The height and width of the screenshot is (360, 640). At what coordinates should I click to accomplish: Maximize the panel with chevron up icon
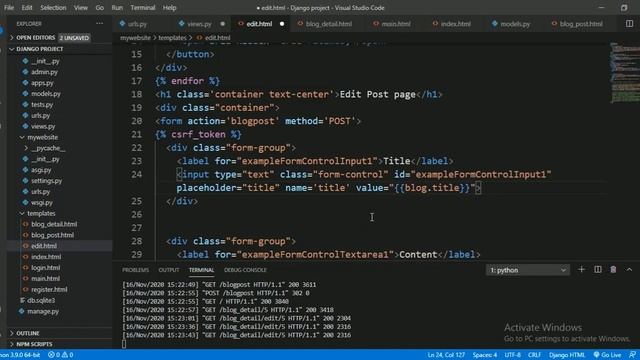(x=629, y=269)
